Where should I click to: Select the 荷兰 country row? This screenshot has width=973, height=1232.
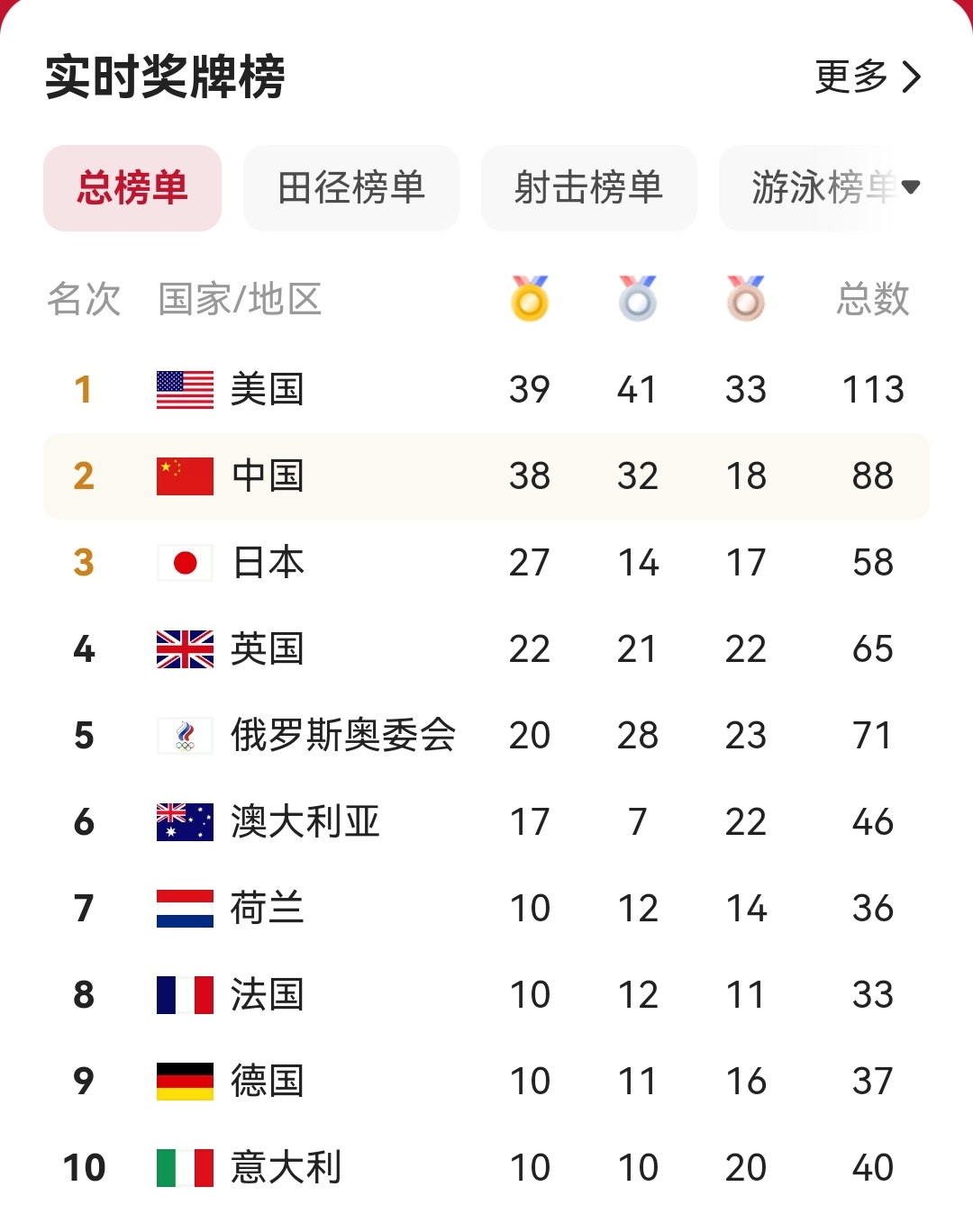point(486,909)
